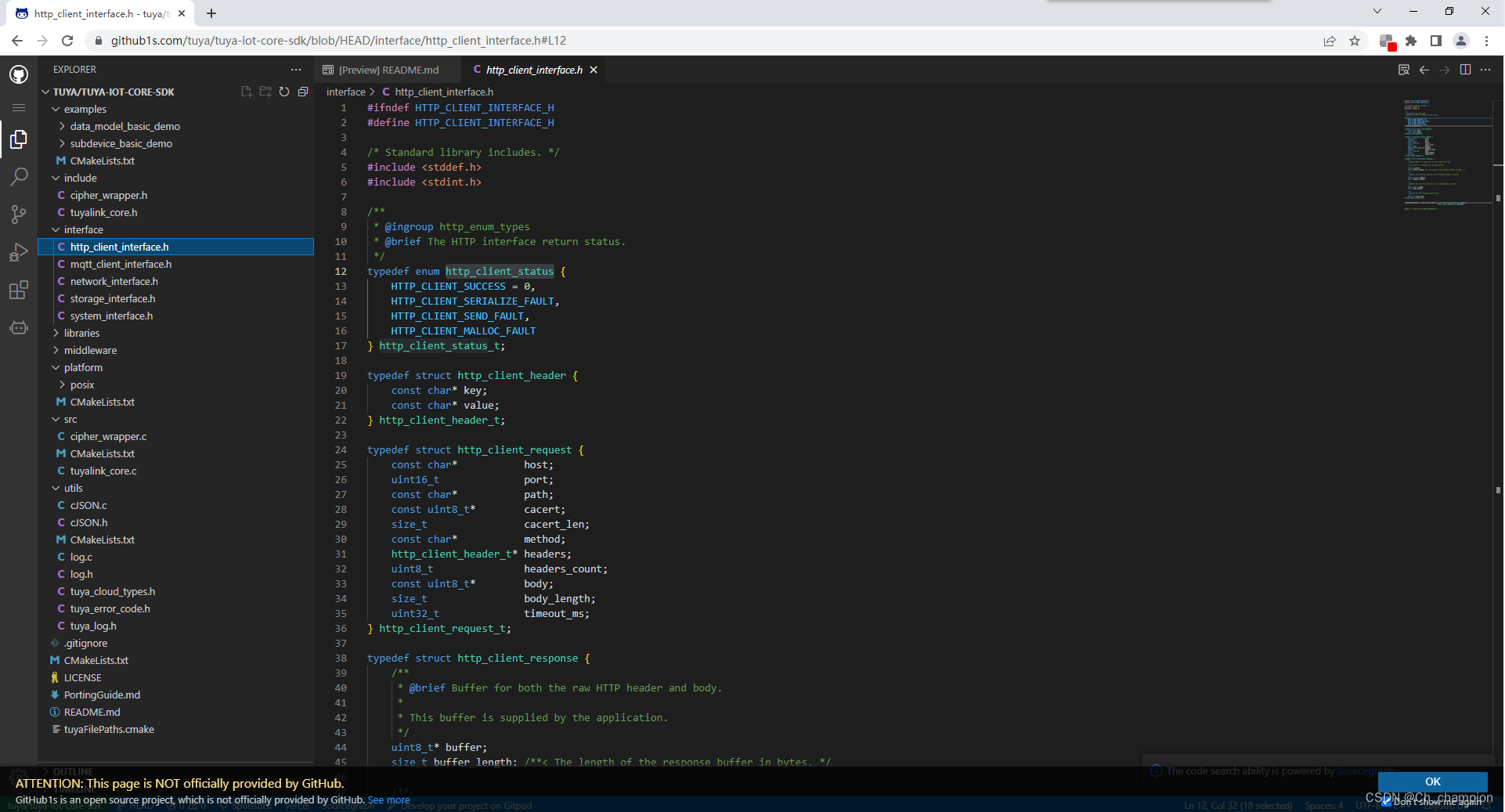Viewport: 1505px width, 812px height.
Task: Expand the middleware folder
Action: click(x=56, y=350)
